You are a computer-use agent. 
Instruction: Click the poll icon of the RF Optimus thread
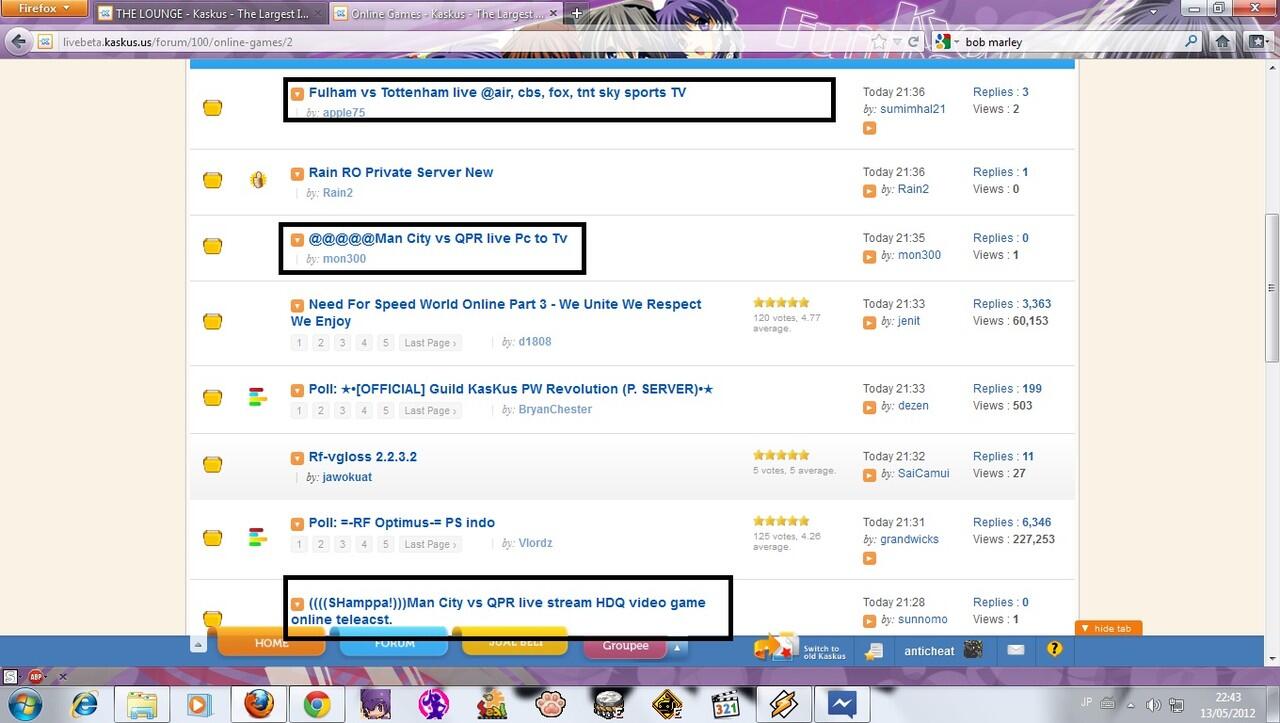coord(257,537)
